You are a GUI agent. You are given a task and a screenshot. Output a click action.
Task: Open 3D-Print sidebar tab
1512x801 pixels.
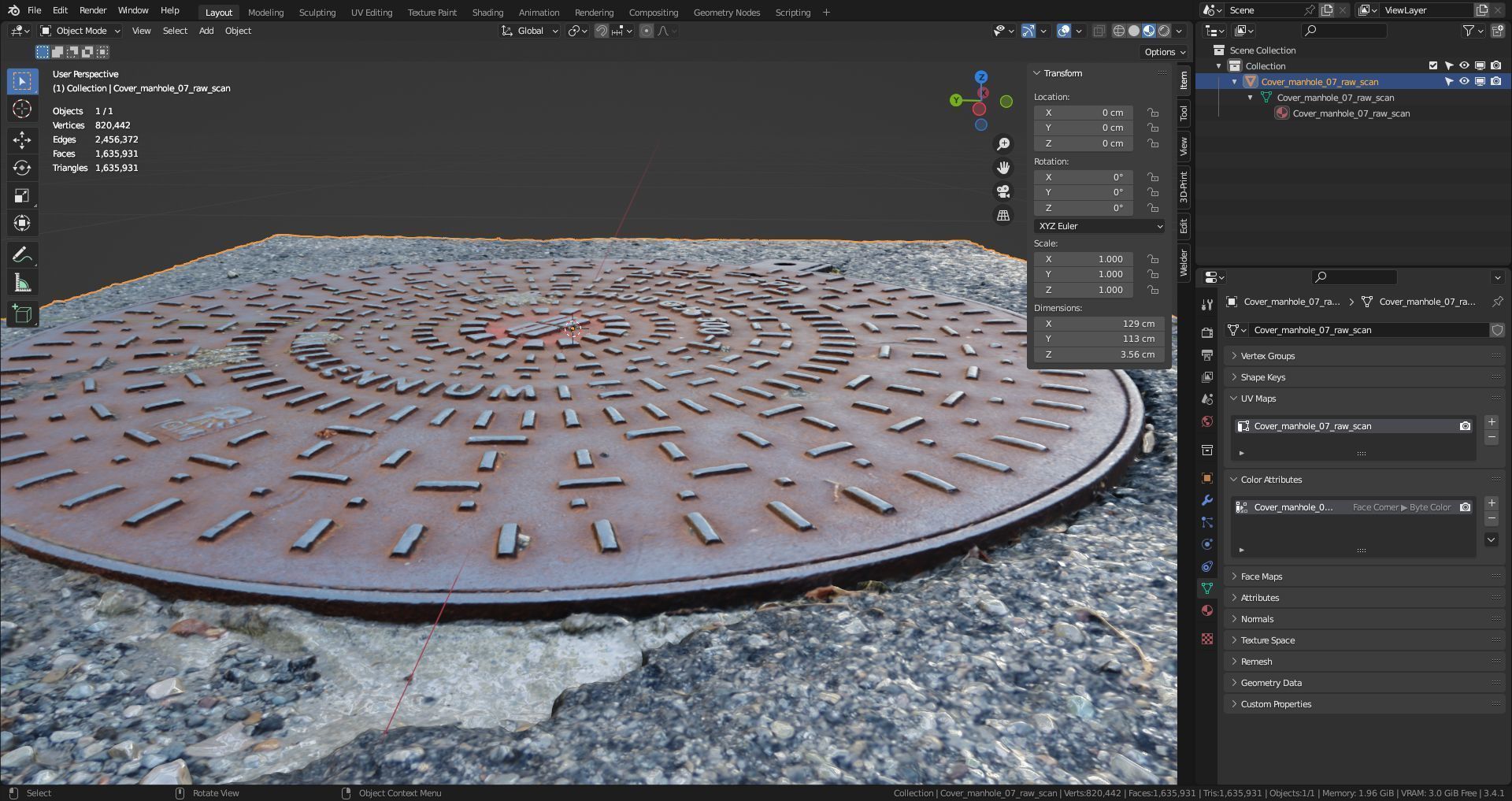(x=1184, y=187)
